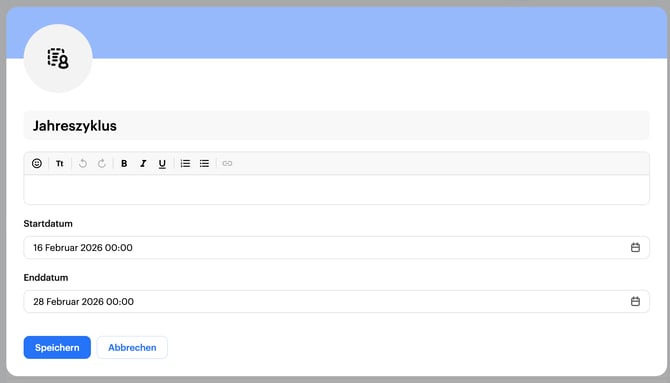
Task: Insert a numbered list
Action: pyautogui.click(x=185, y=163)
